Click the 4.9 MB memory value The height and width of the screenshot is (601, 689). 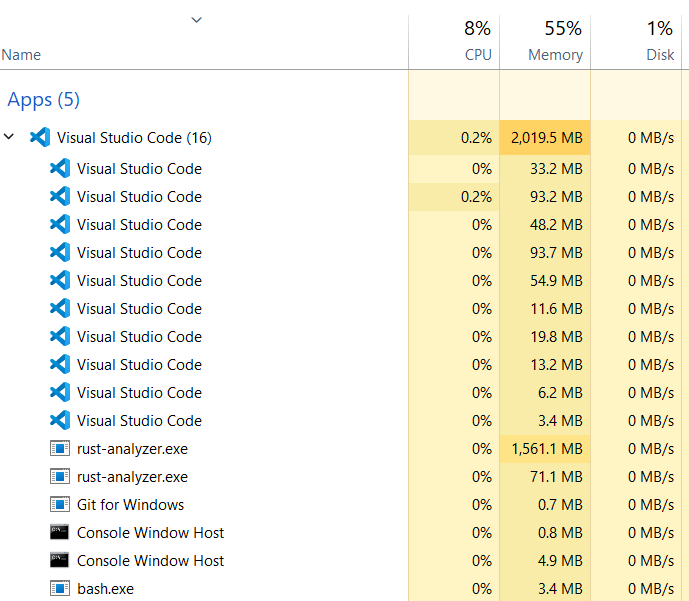[560, 561]
